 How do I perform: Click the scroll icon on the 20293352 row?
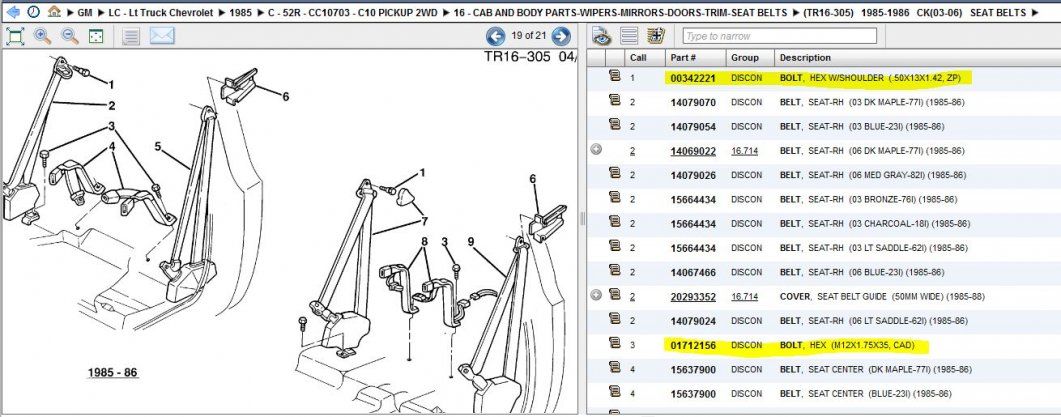click(x=614, y=295)
